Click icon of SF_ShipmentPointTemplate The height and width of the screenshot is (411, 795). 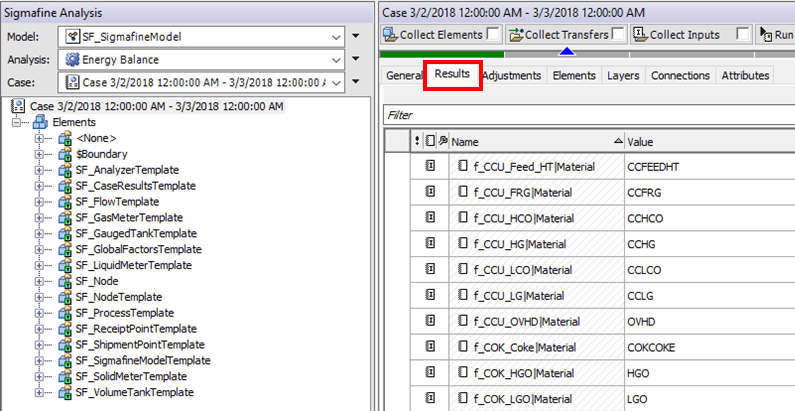65,345
